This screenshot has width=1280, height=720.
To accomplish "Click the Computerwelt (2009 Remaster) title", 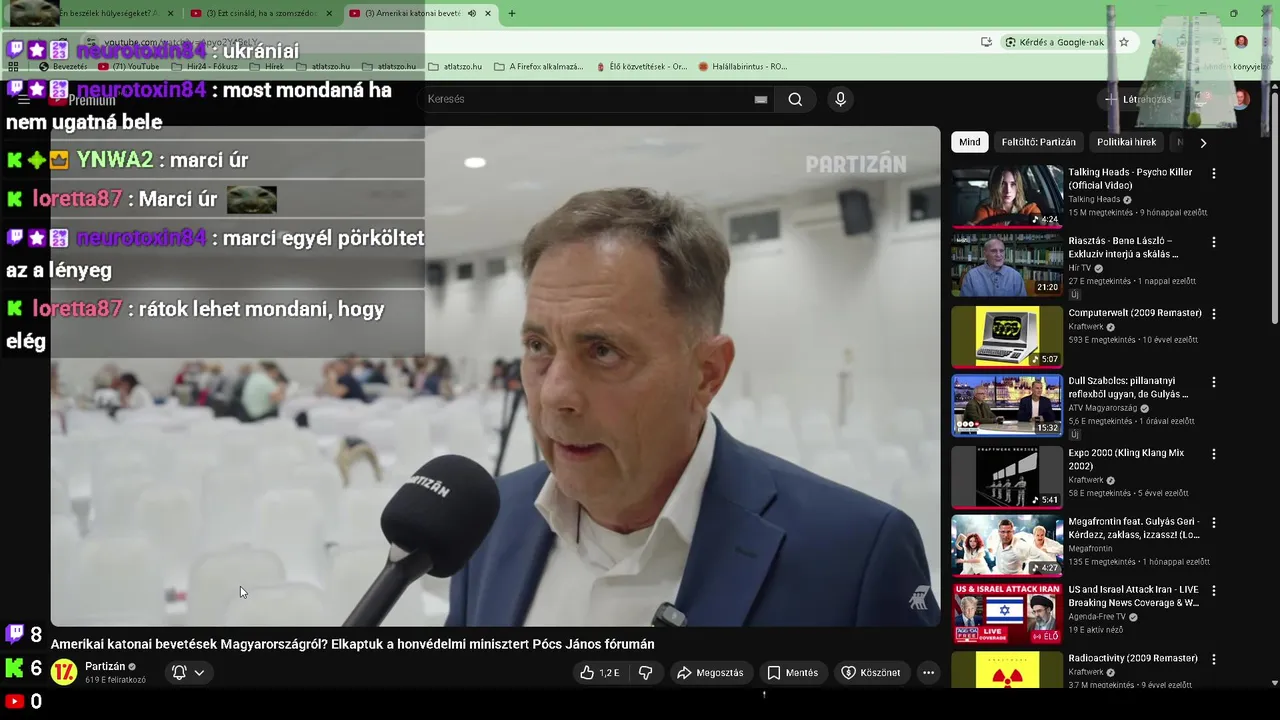I will pos(1135,313).
